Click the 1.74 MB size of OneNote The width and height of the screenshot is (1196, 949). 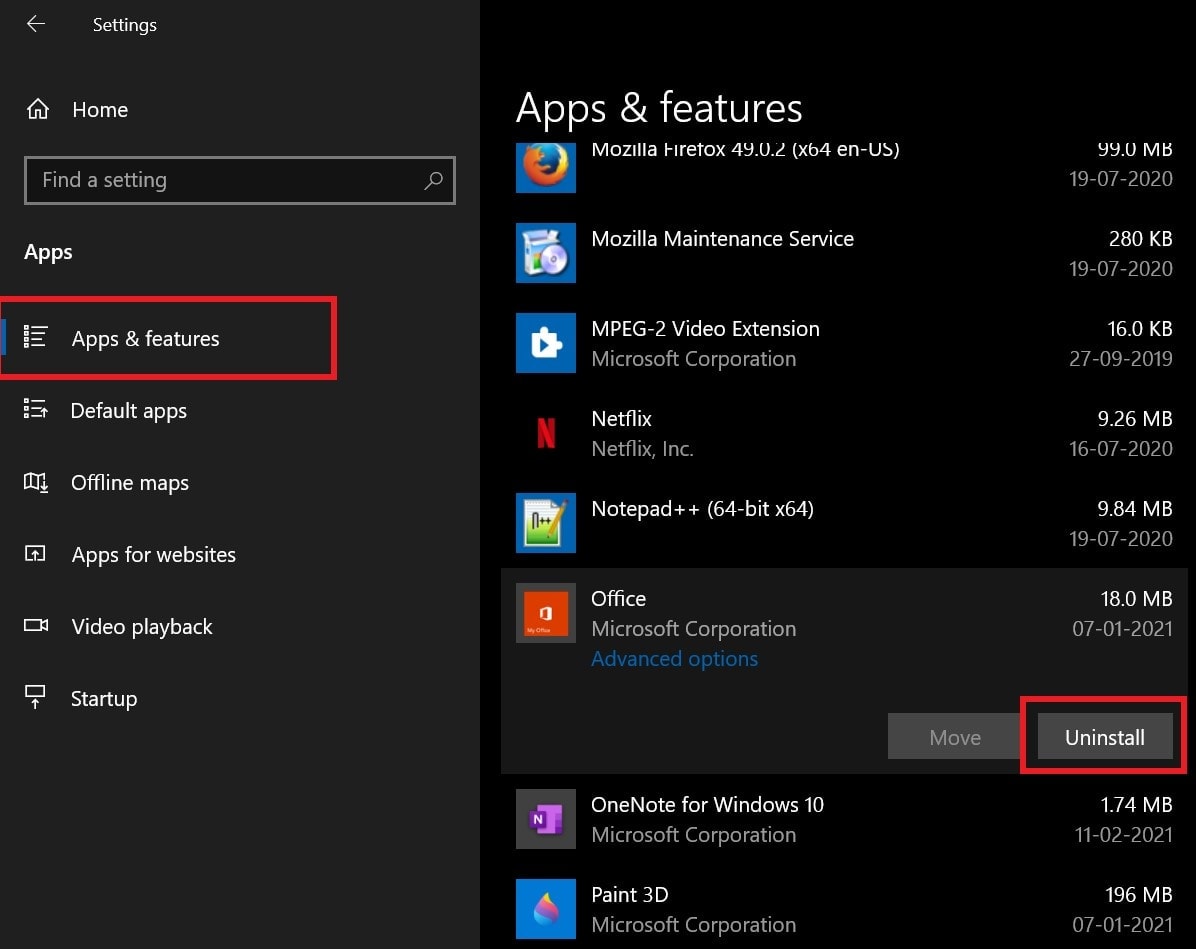1136,805
